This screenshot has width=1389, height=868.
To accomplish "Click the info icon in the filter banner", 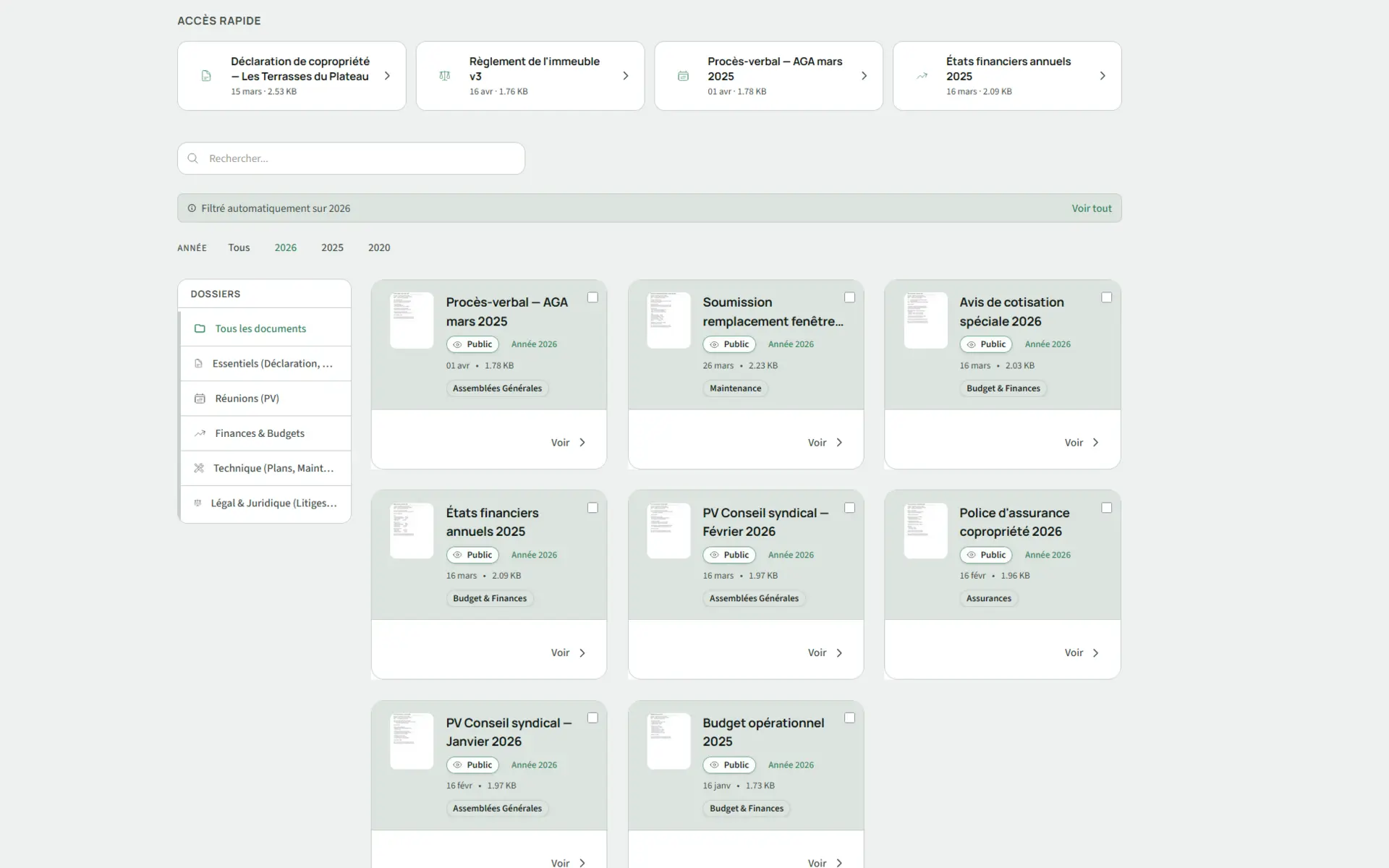I will (x=191, y=208).
